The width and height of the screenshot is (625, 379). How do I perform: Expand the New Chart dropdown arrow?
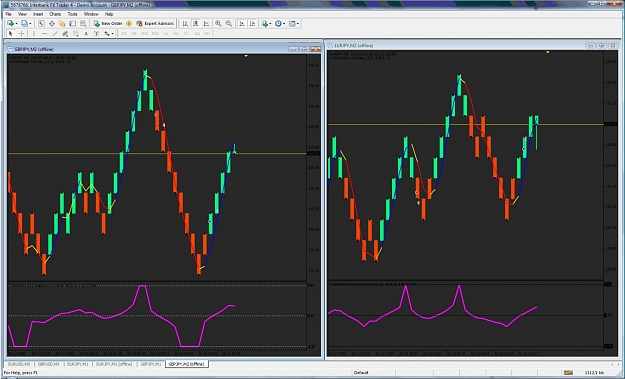coord(16,24)
